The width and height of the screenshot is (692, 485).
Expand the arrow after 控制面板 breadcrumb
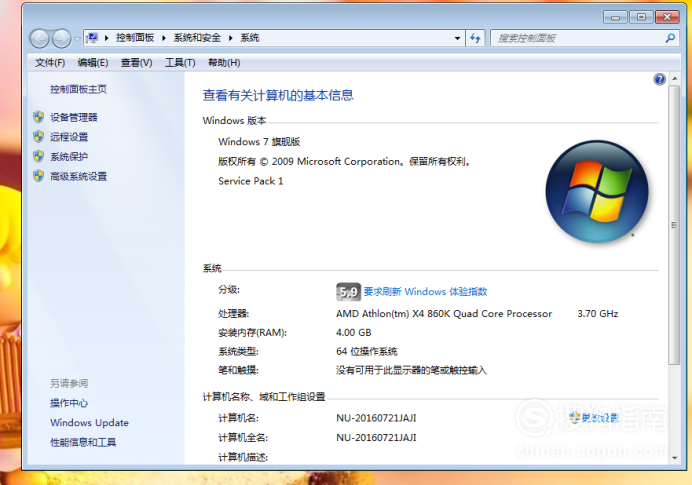click(x=164, y=38)
